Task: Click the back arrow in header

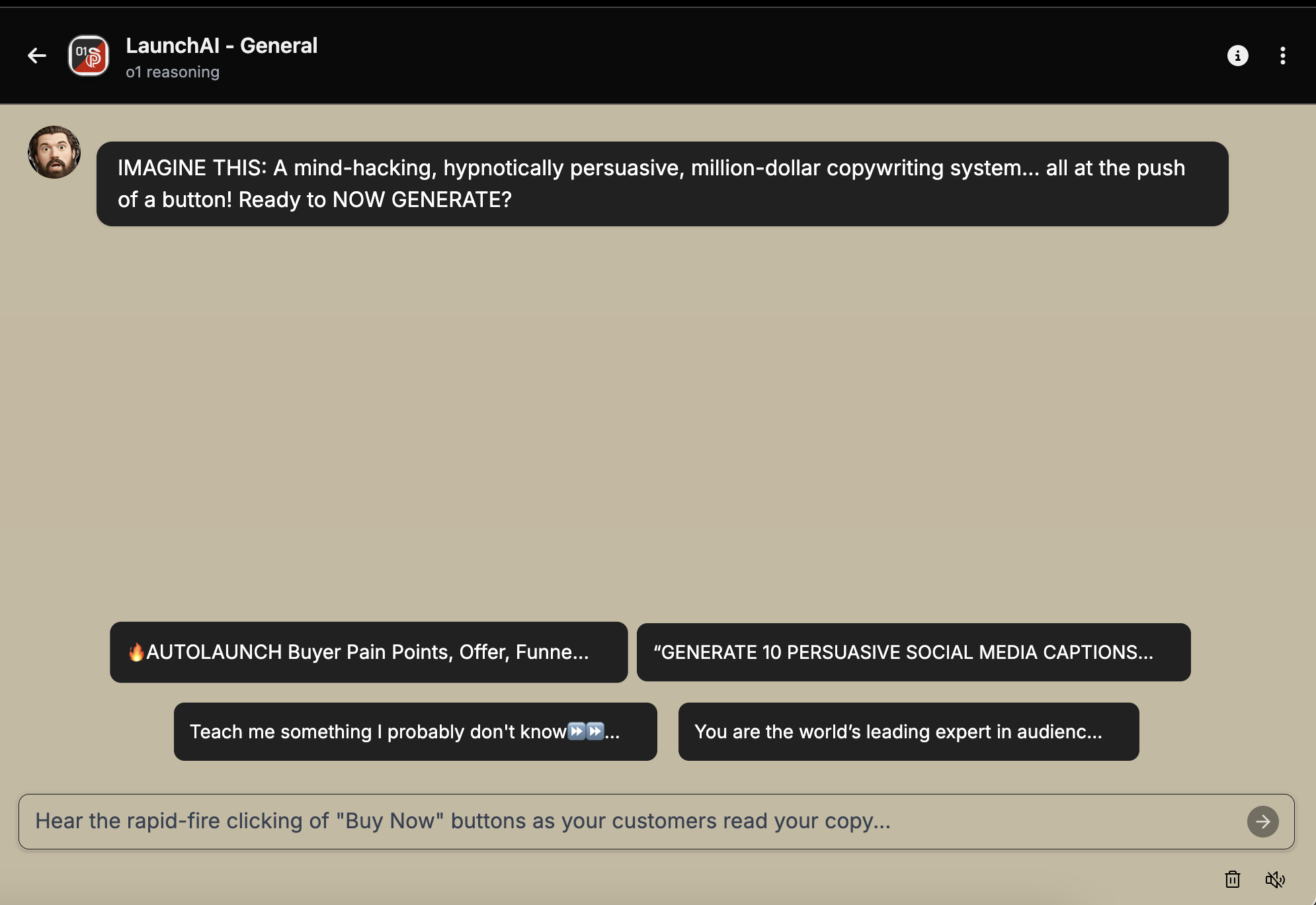Action: 37,56
